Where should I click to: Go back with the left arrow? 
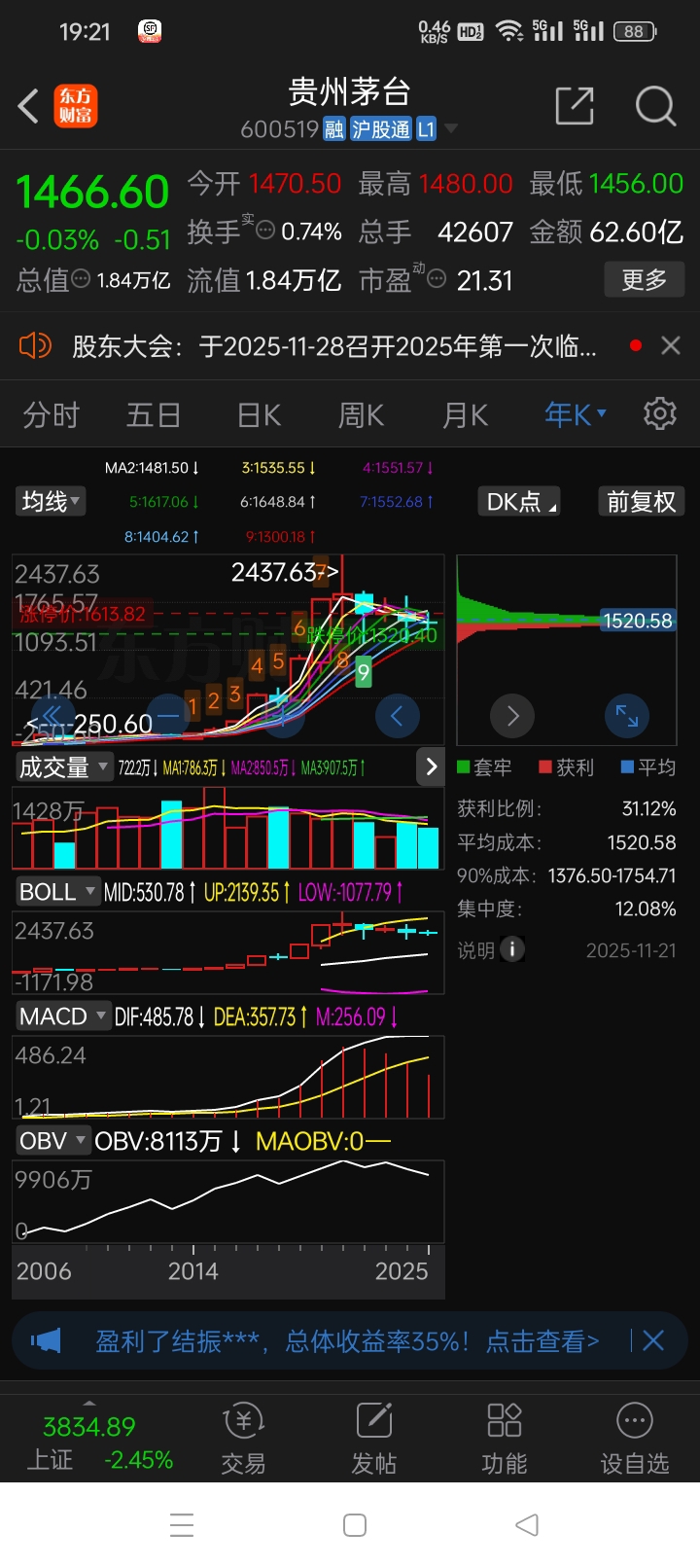(29, 106)
